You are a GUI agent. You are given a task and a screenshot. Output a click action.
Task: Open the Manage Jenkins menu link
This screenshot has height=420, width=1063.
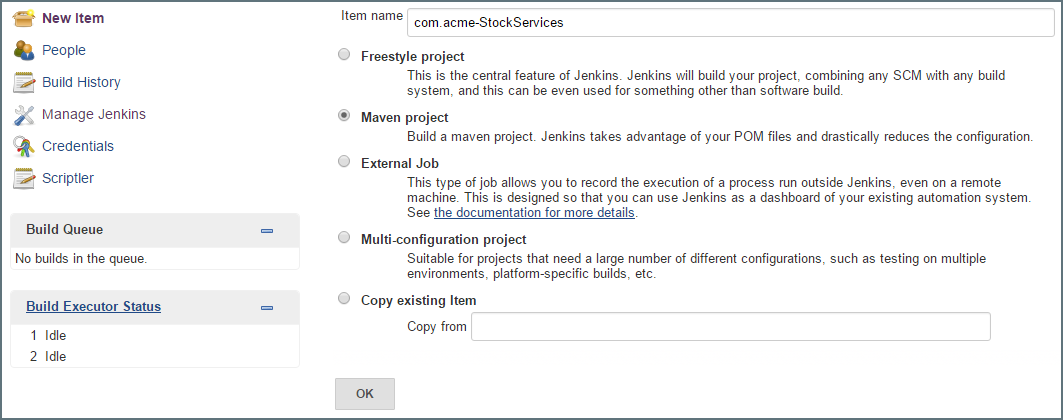pos(93,114)
